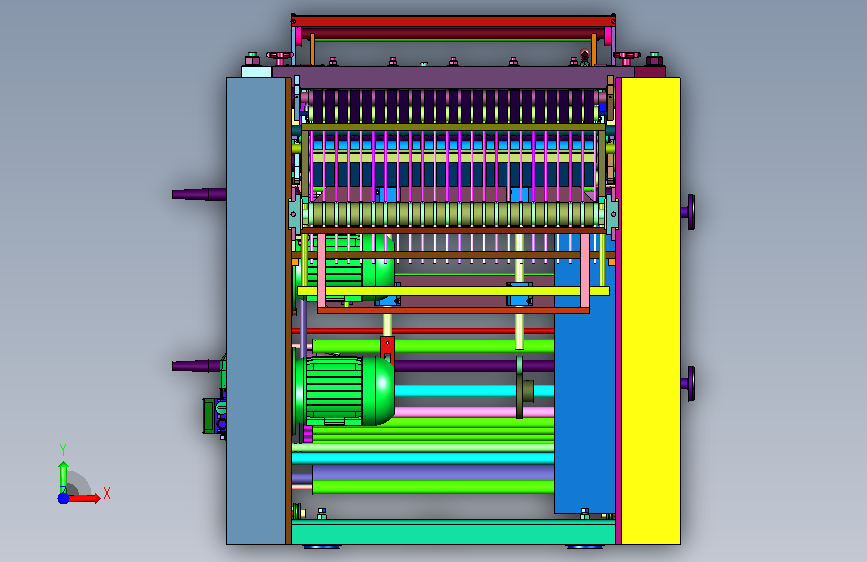Select the small red bracket on vertical rod

pyautogui.click(x=388, y=348)
